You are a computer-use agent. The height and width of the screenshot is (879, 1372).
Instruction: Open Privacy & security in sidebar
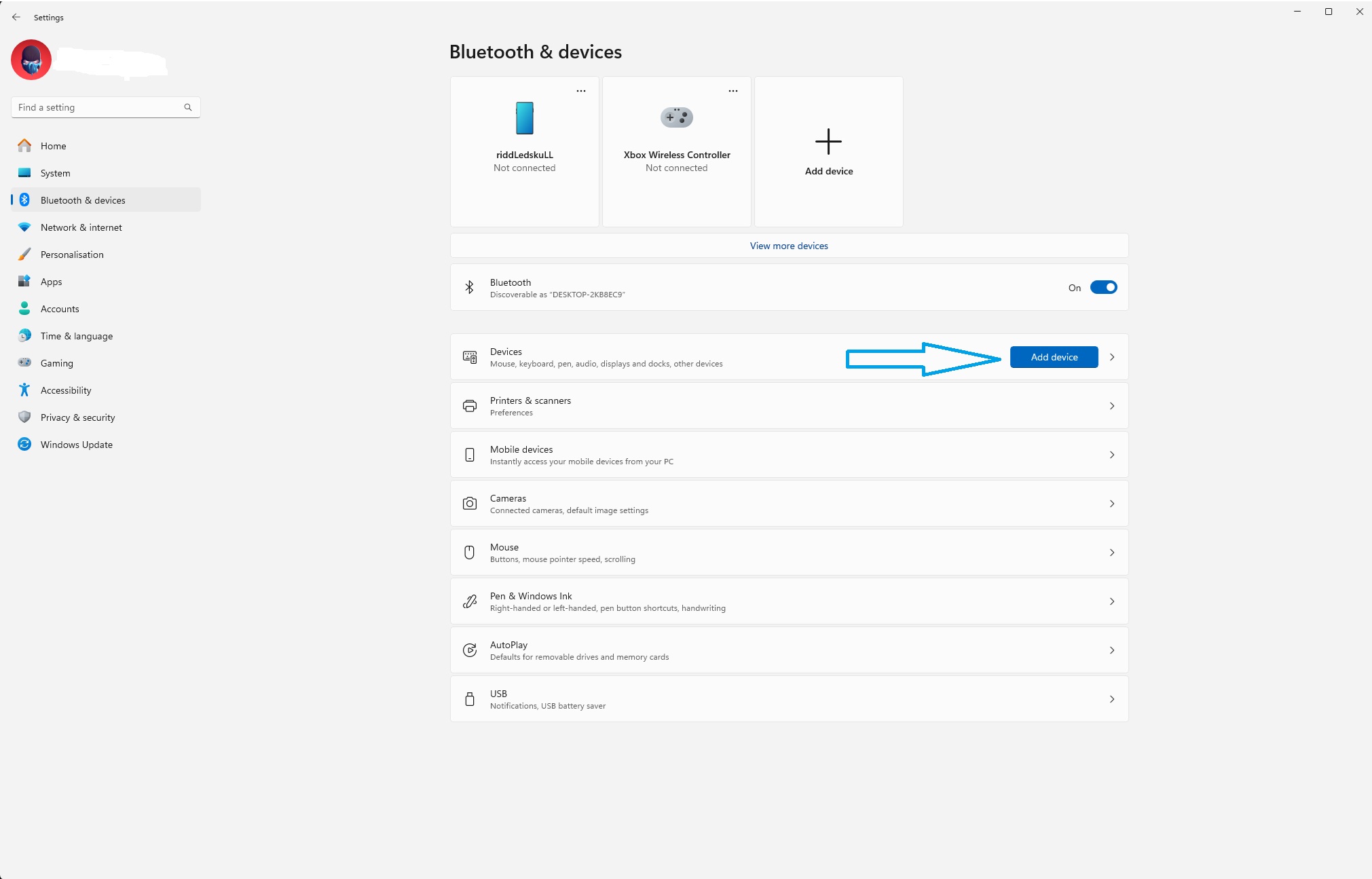pyautogui.click(x=77, y=417)
